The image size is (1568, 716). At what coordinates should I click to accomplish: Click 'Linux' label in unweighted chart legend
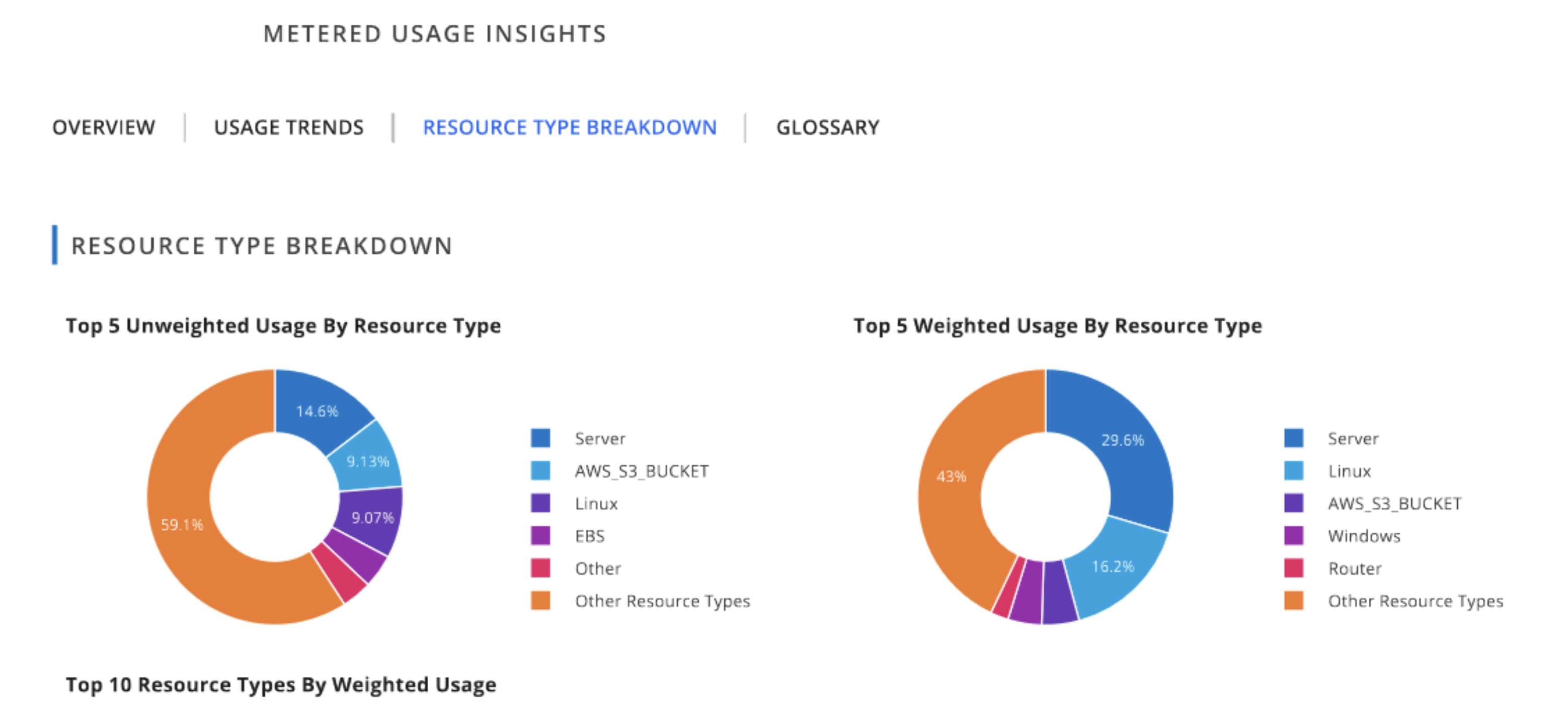pyautogui.click(x=596, y=504)
